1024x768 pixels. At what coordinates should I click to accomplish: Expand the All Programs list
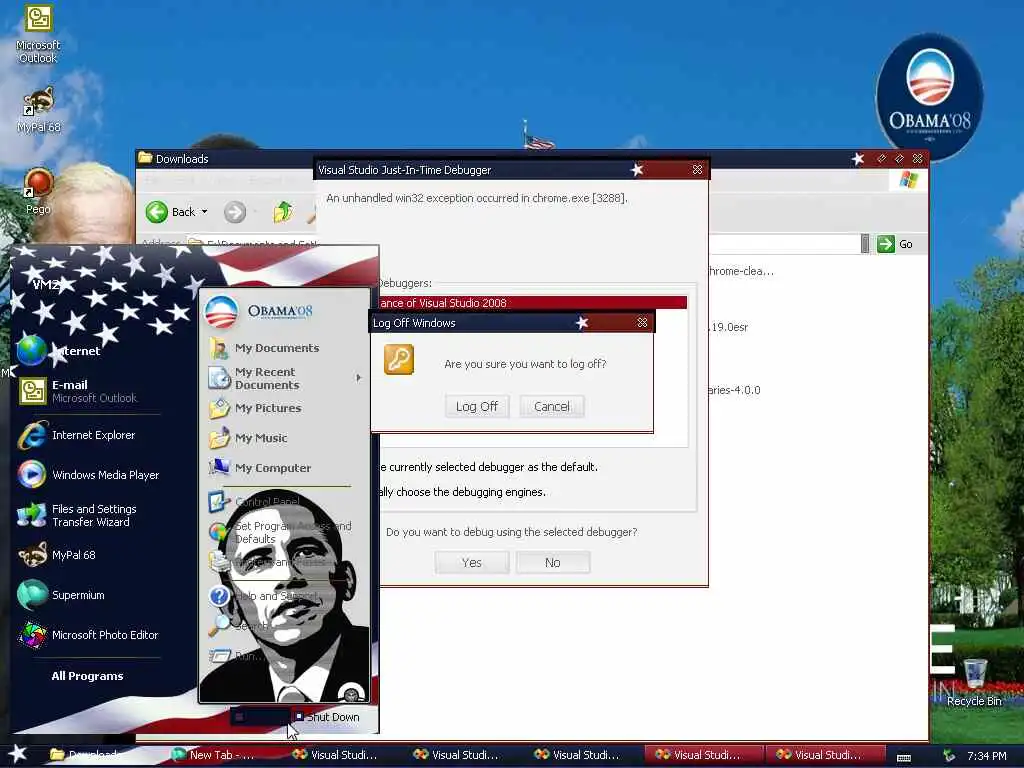click(x=88, y=676)
